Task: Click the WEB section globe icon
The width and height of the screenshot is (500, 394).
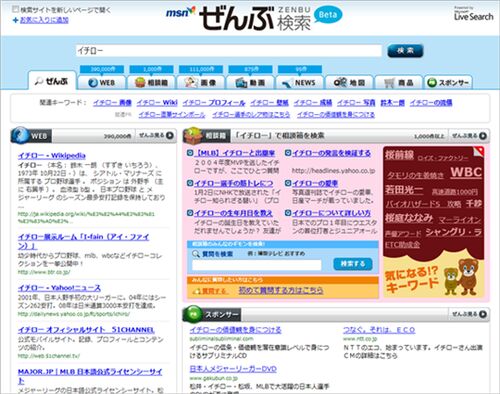Action: click(x=21, y=135)
